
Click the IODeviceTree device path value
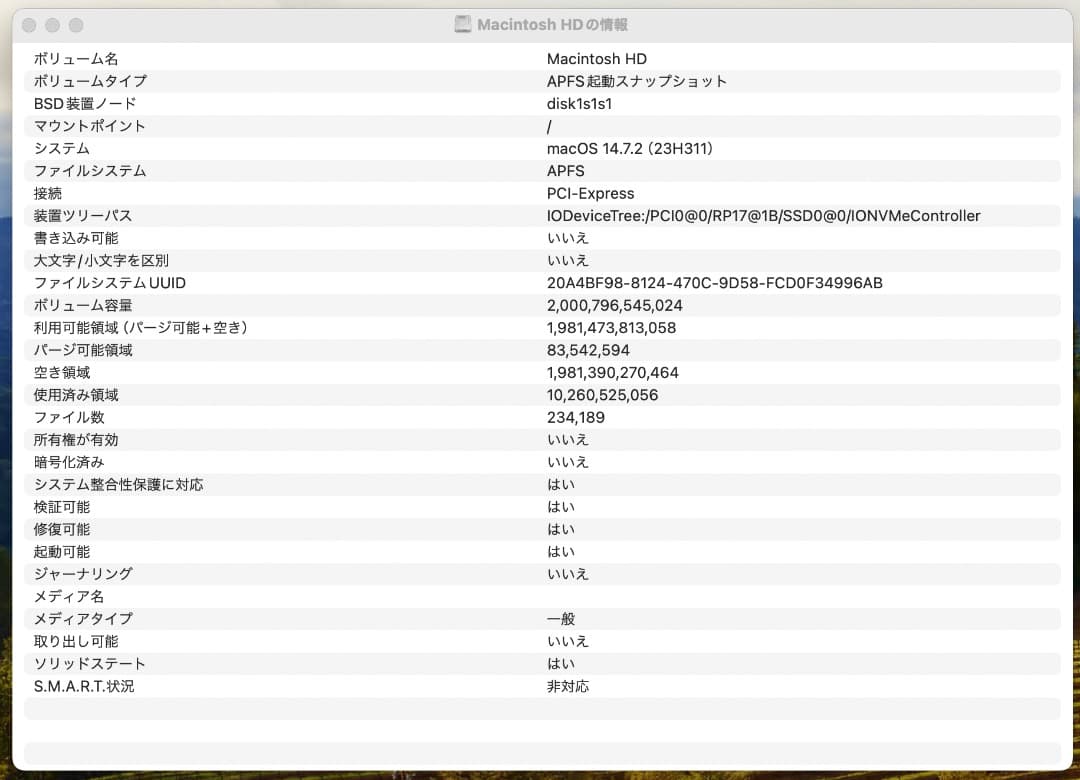pos(762,215)
